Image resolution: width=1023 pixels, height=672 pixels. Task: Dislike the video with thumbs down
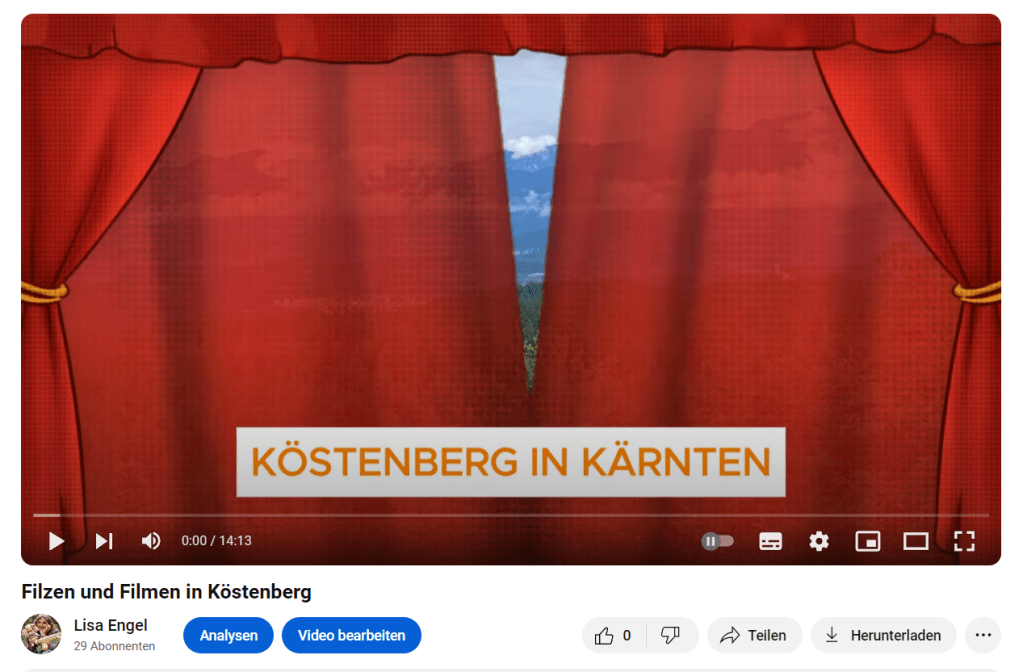point(671,635)
